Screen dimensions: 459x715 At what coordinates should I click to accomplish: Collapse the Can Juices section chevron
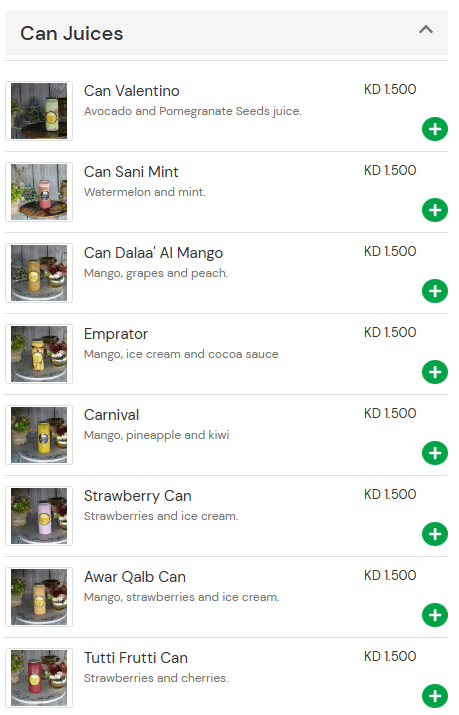coord(426,30)
